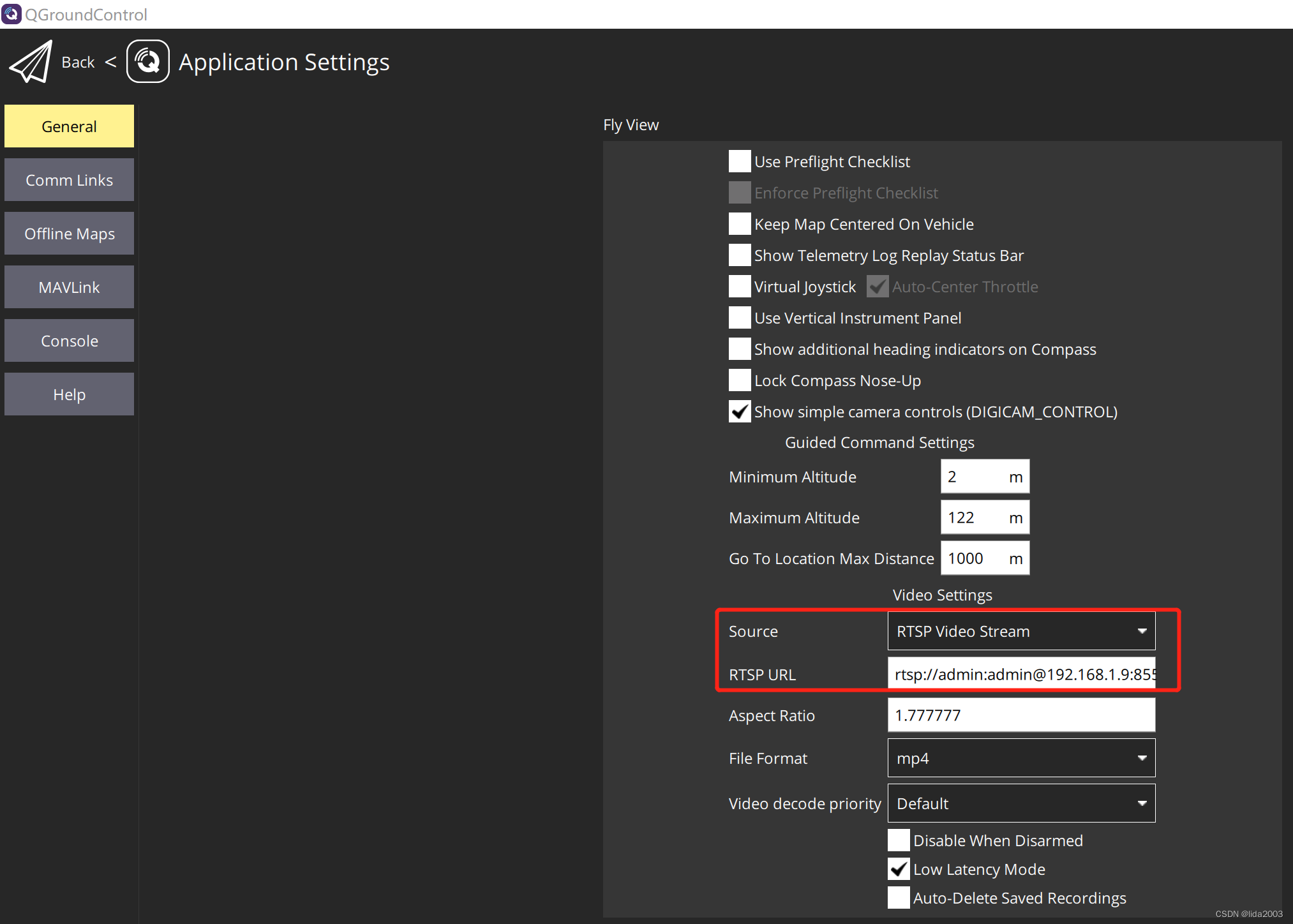Open the File Format dropdown
Image resolution: width=1293 pixels, height=924 pixels.
click(x=1021, y=758)
